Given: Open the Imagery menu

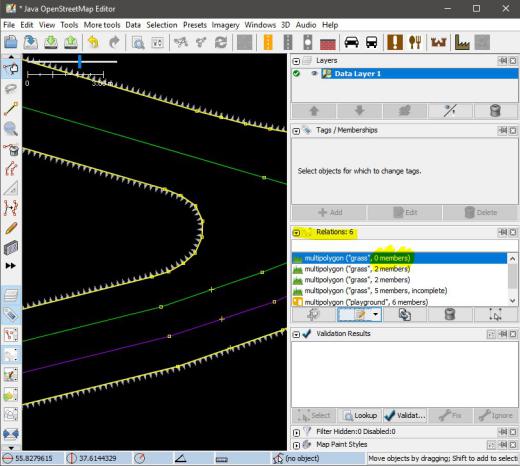Looking at the screenshot, I should (225, 25).
